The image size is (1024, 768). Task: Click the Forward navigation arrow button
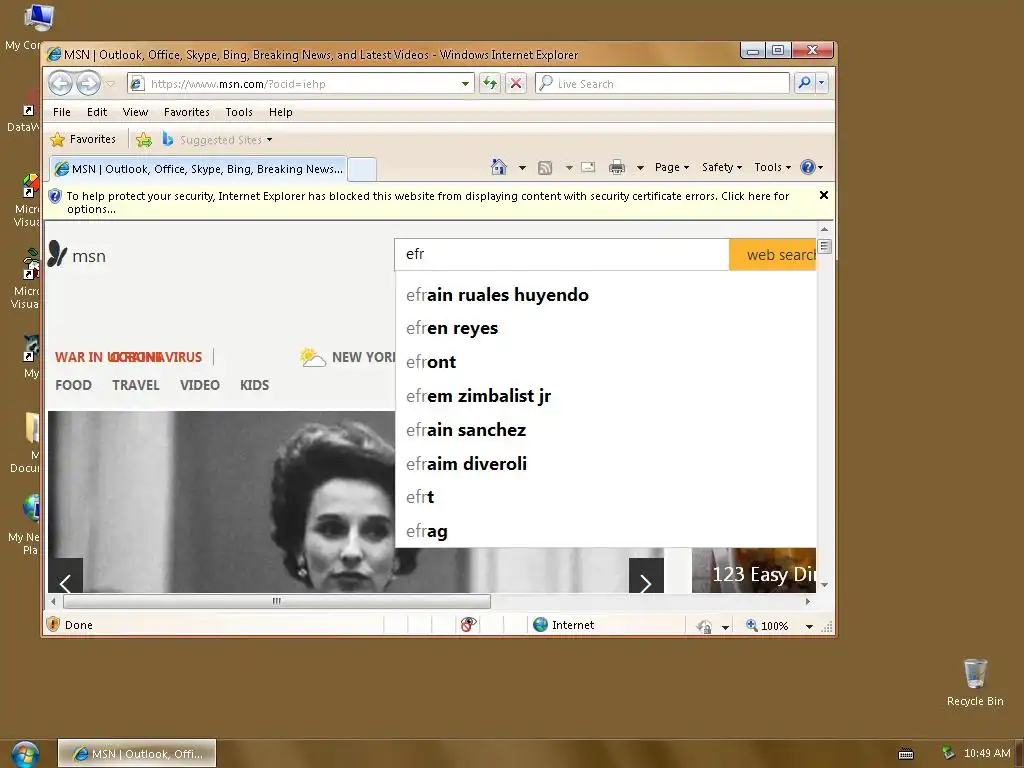coord(88,84)
